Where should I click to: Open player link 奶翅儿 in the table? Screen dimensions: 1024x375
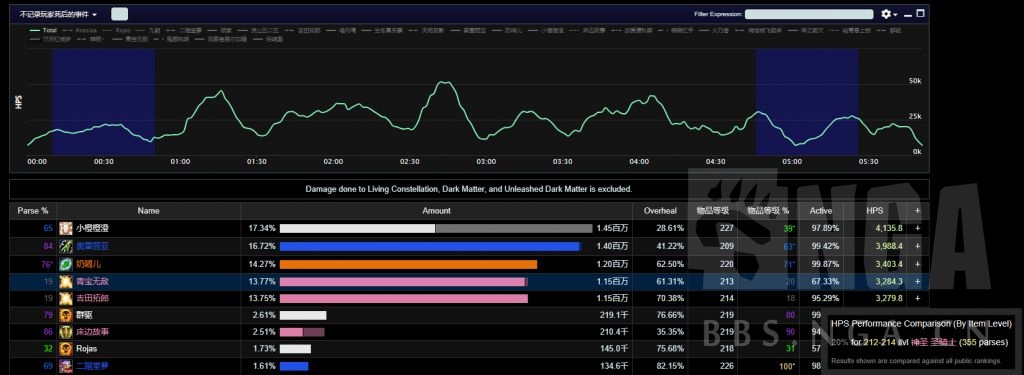[x=88, y=264]
